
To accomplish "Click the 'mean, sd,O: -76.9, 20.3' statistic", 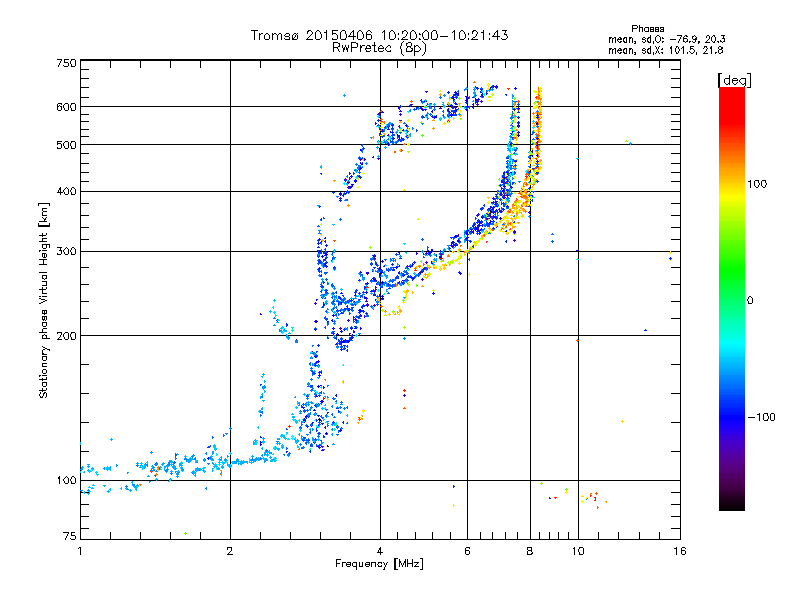I will pyautogui.click(x=666, y=39).
